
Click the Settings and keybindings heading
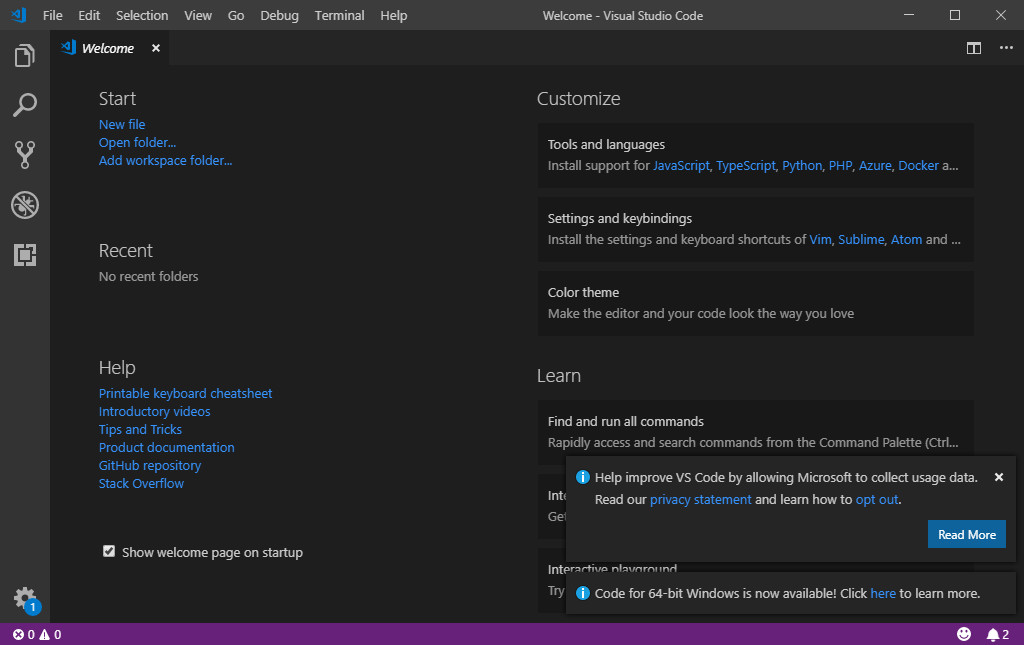click(x=620, y=219)
